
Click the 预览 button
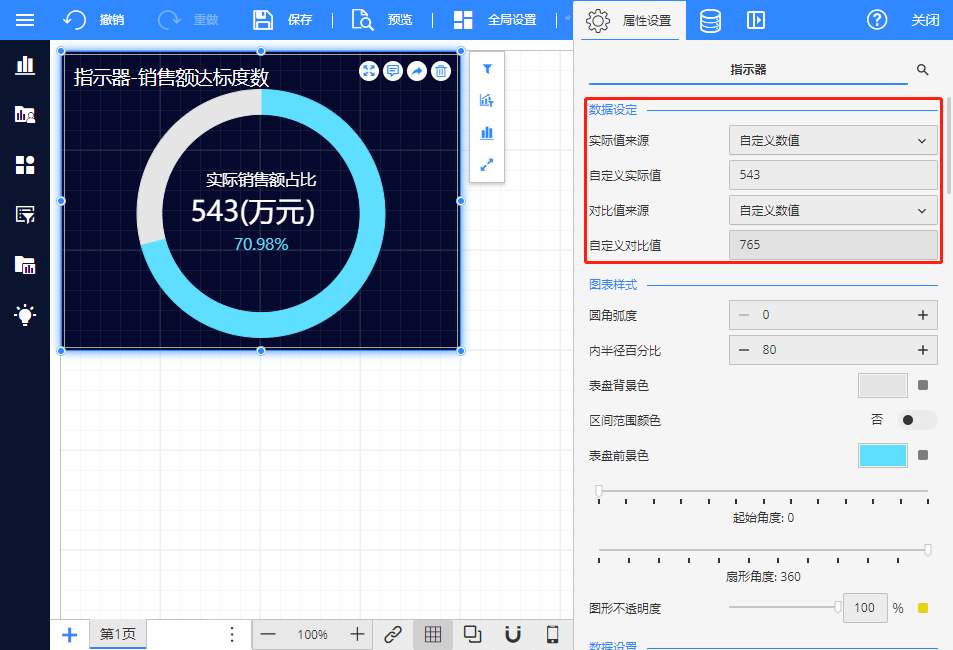click(383, 20)
